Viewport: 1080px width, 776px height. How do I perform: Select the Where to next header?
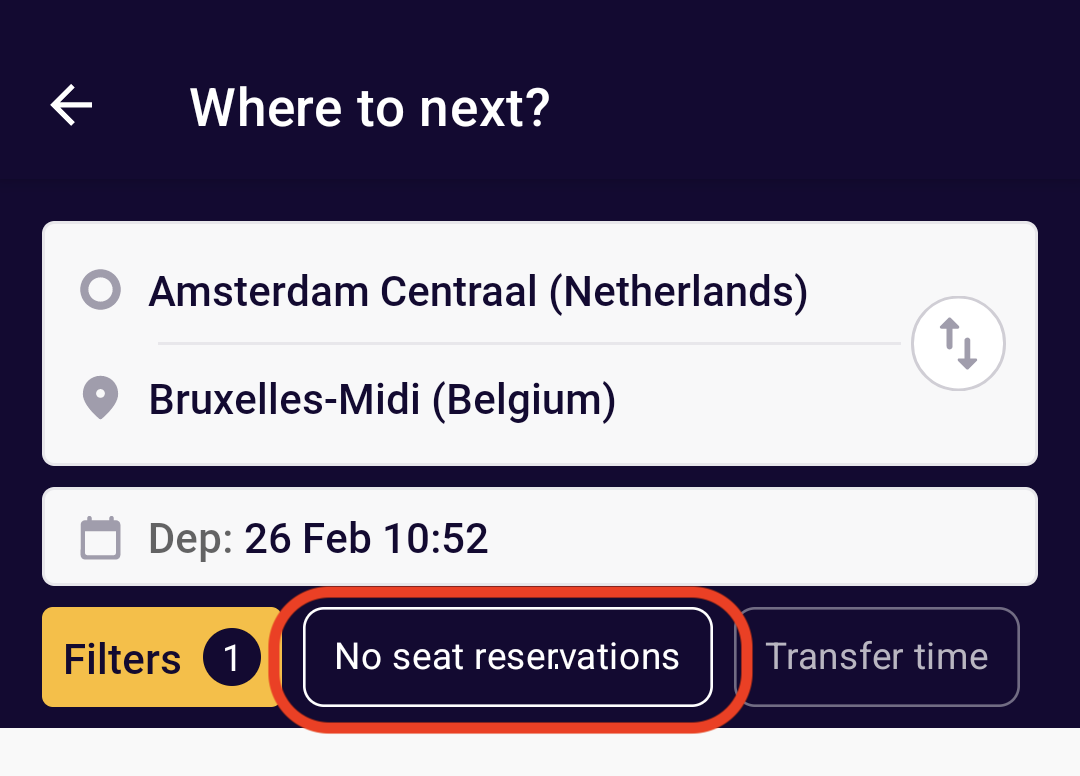[370, 107]
